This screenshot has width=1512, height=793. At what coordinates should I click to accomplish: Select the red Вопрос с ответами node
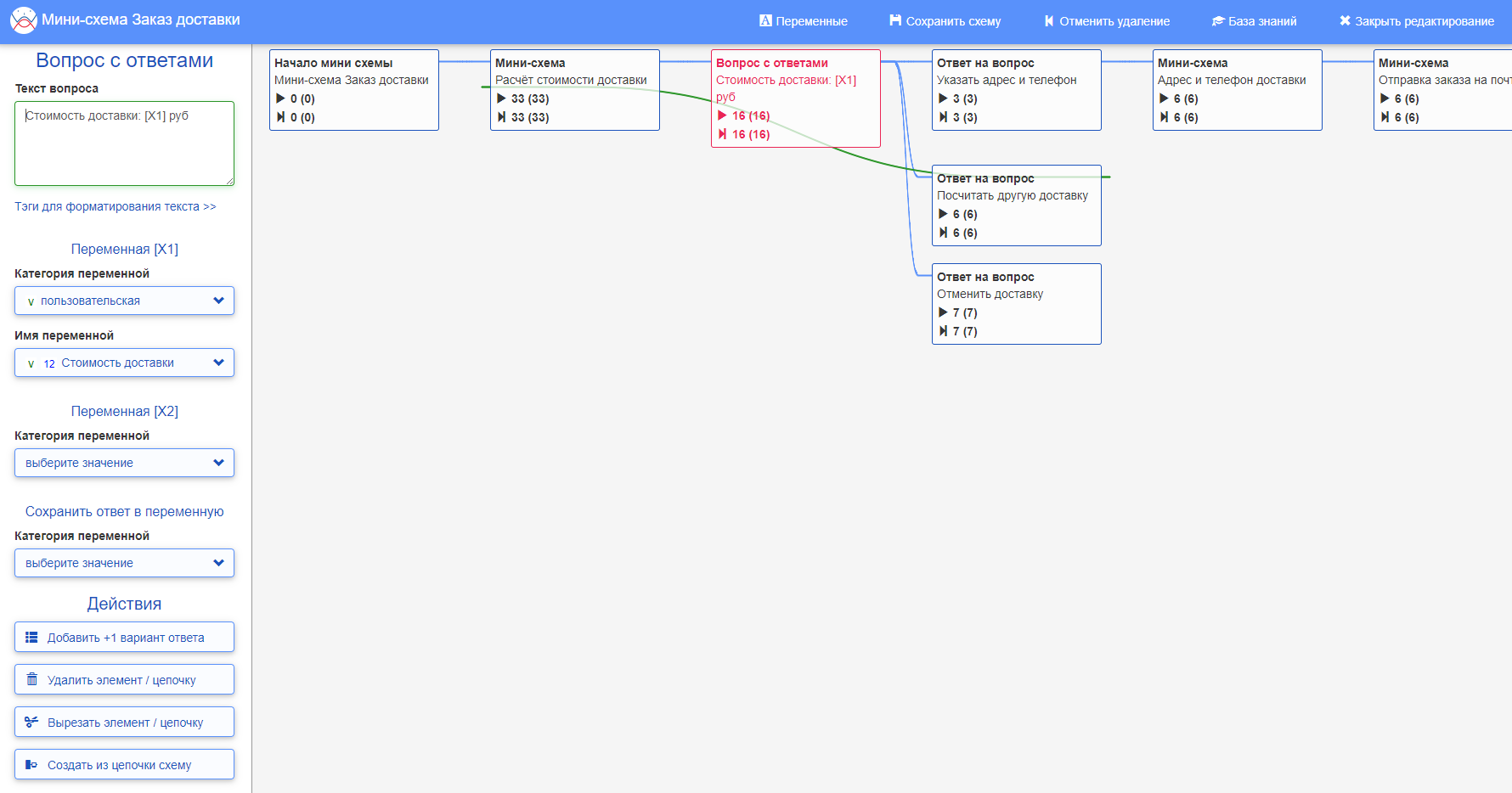coord(796,98)
